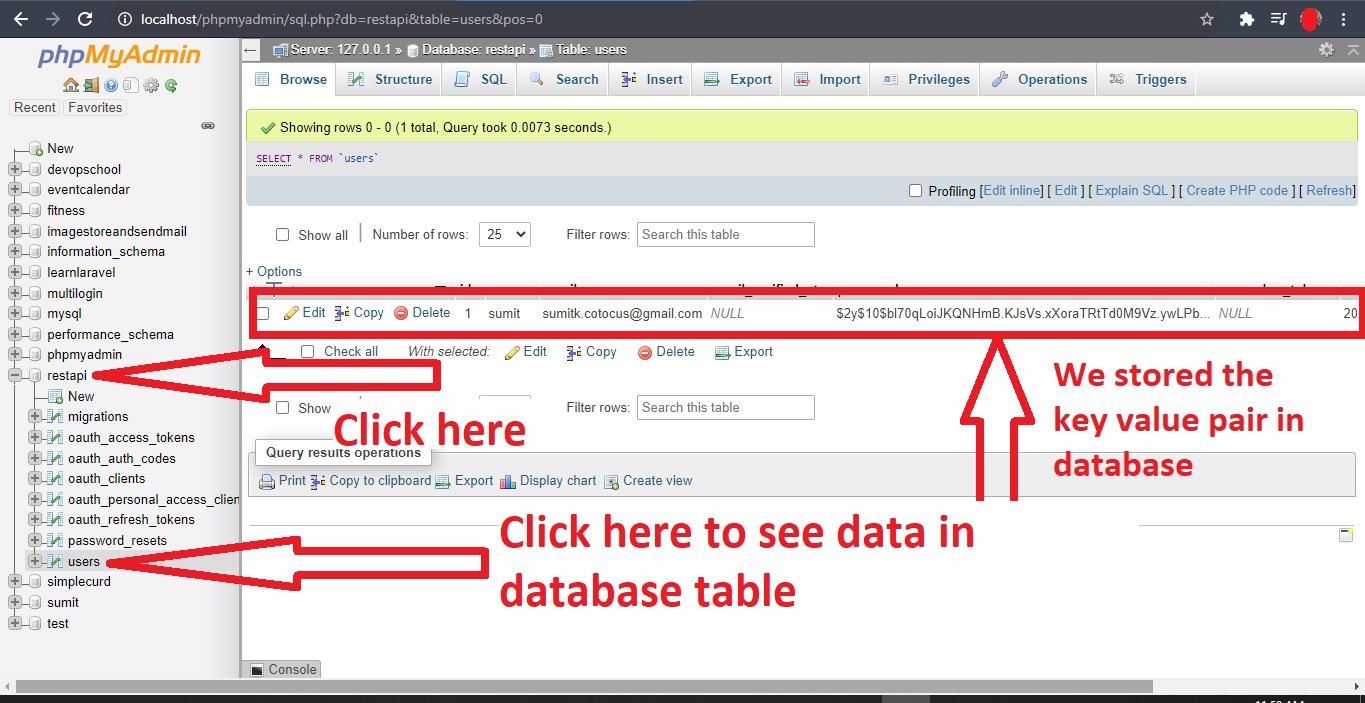1365x703 pixels.
Task: Bookmark page with the star icon
Action: pyautogui.click(x=1207, y=19)
